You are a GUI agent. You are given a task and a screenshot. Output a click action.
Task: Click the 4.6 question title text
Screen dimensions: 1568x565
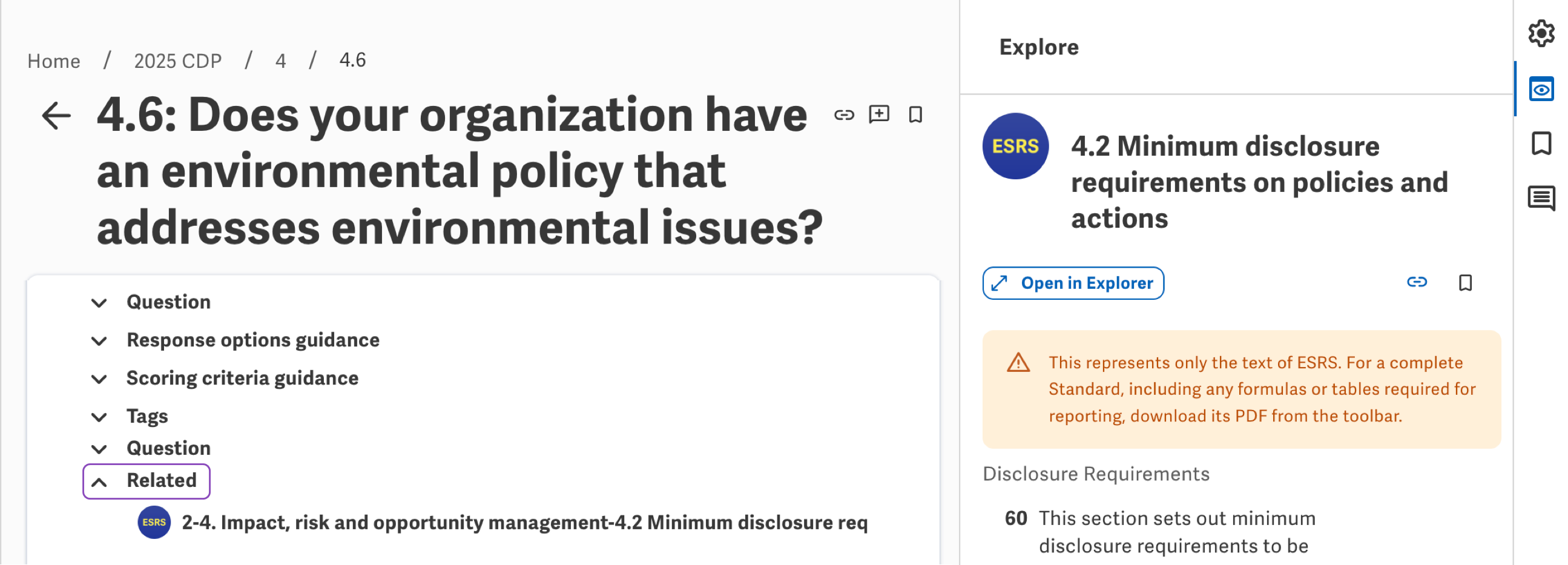tap(460, 171)
